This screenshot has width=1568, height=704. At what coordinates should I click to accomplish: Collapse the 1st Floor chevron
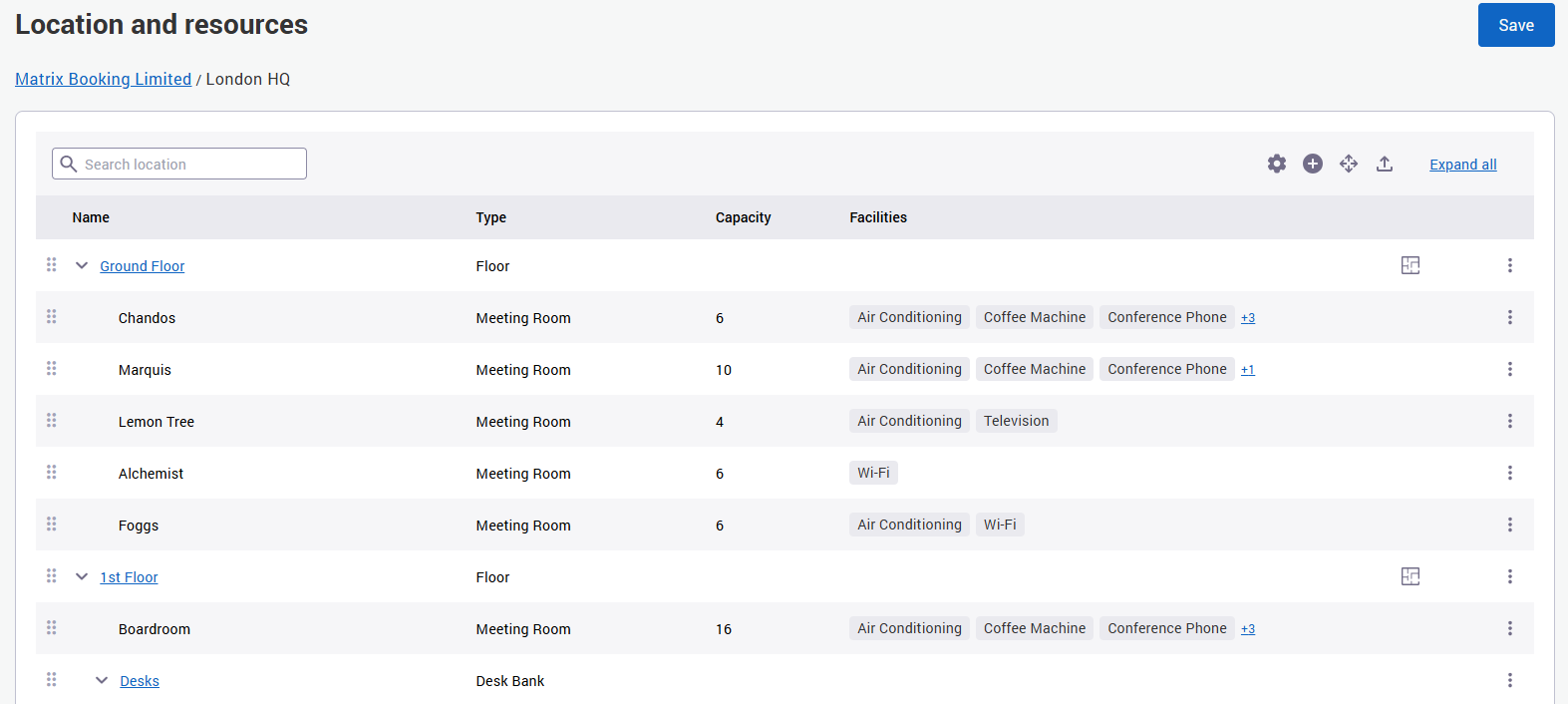tap(82, 576)
